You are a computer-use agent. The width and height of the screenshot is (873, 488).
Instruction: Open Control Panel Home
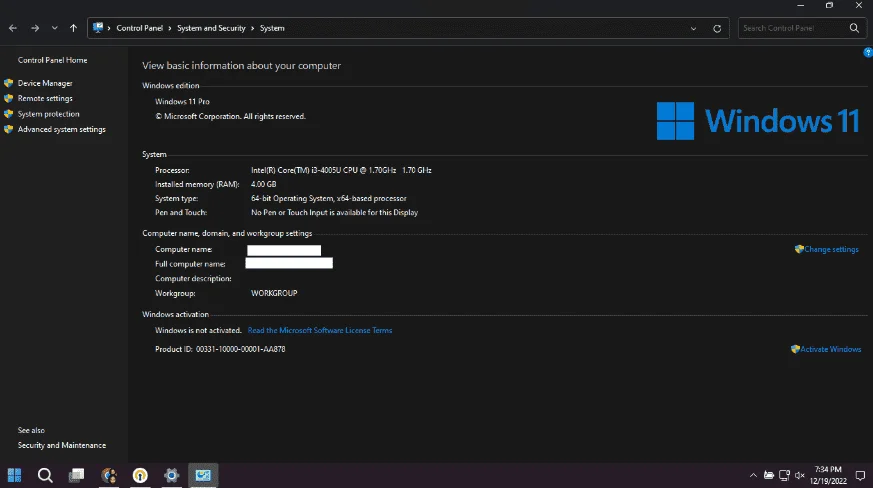pyautogui.click(x=52, y=60)
